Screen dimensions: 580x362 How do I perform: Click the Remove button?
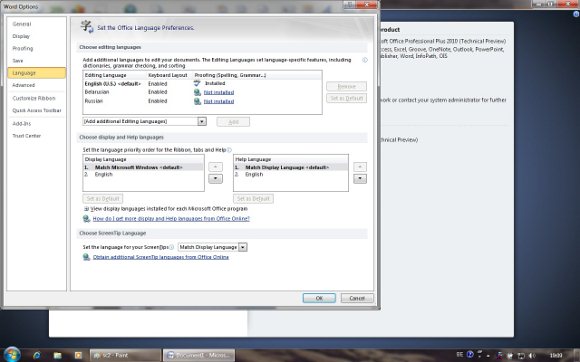click(347, 86)
